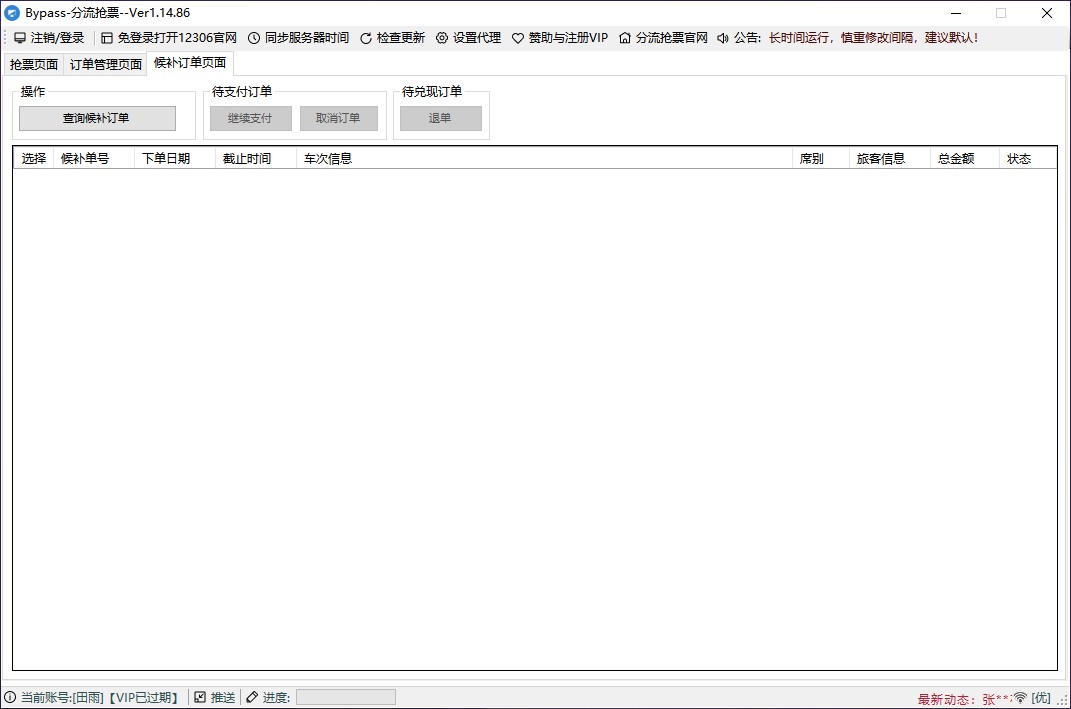Screen dimensions: 1071x709
Task: Click the 总金额 column header
Action: coord(964,158)
